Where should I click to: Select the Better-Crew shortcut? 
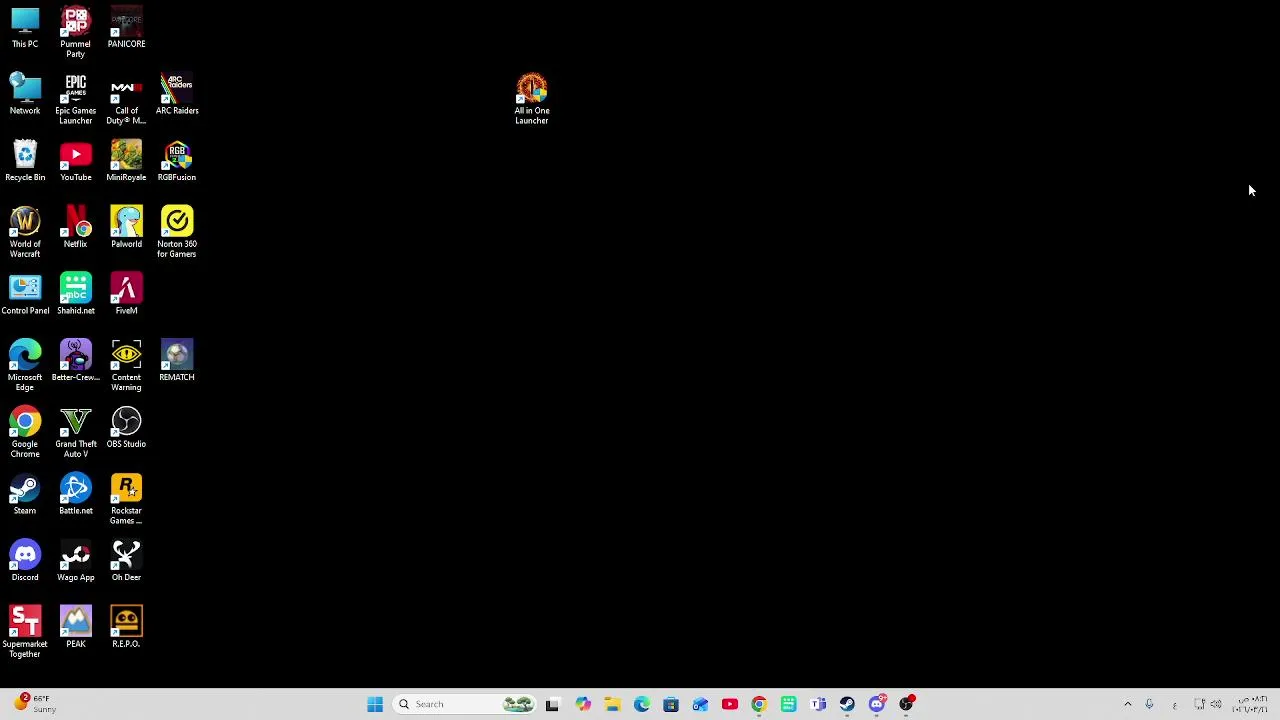75,362
